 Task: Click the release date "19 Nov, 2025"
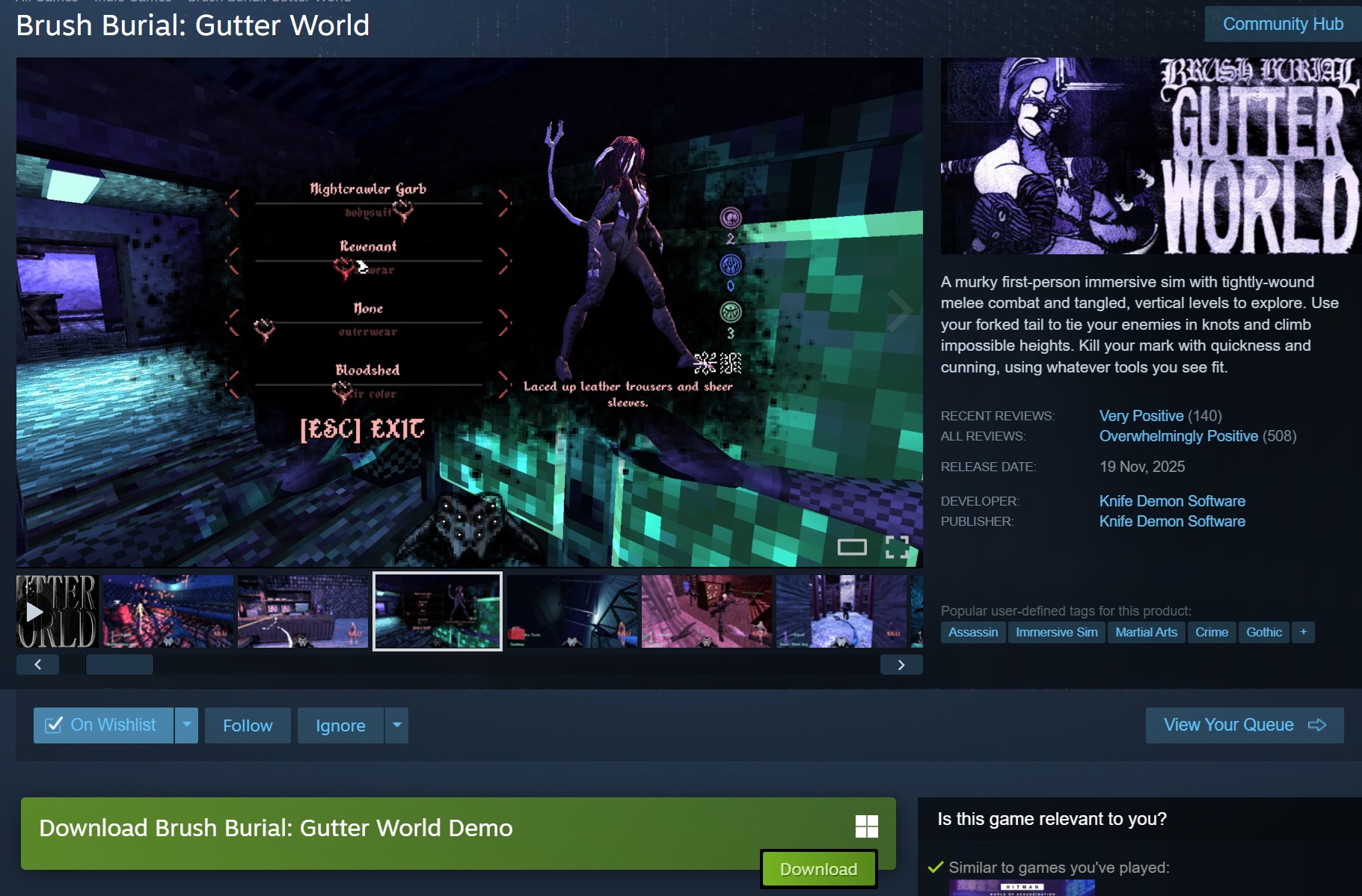pyautogui.click(x=1142, y=467)
